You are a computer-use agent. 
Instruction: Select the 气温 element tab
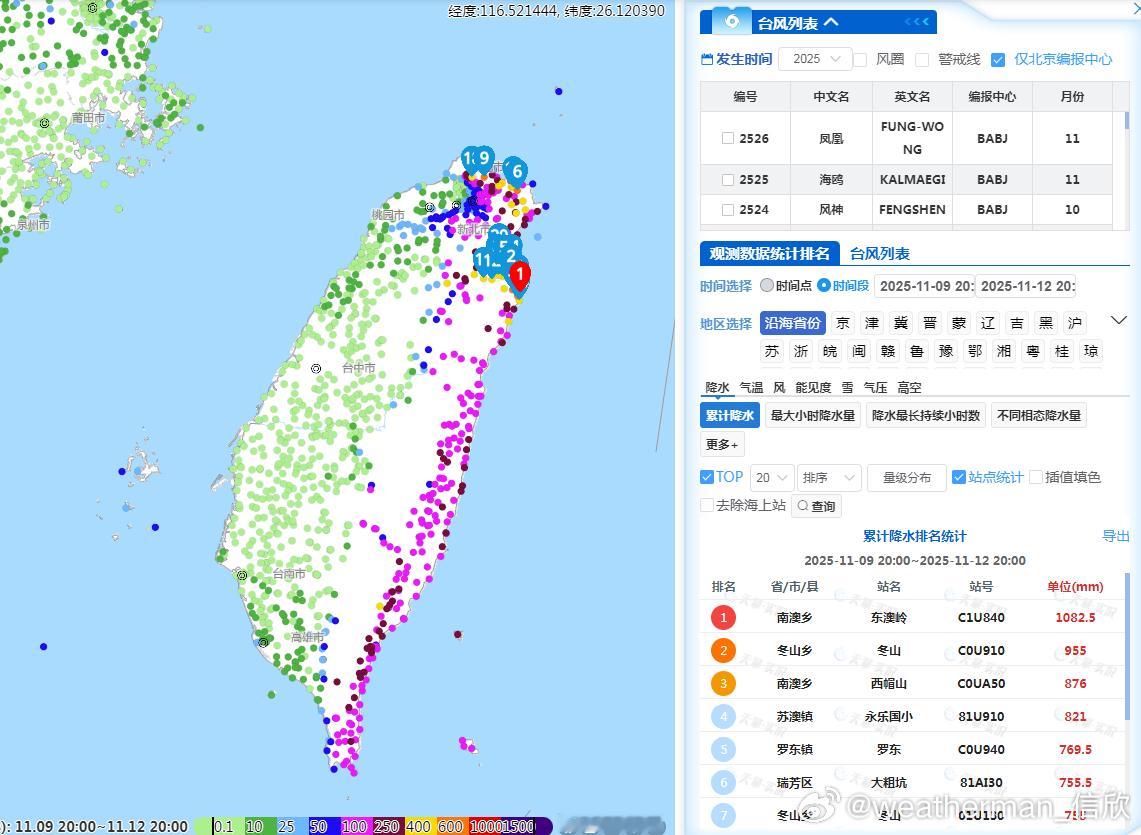pos(751,387)
